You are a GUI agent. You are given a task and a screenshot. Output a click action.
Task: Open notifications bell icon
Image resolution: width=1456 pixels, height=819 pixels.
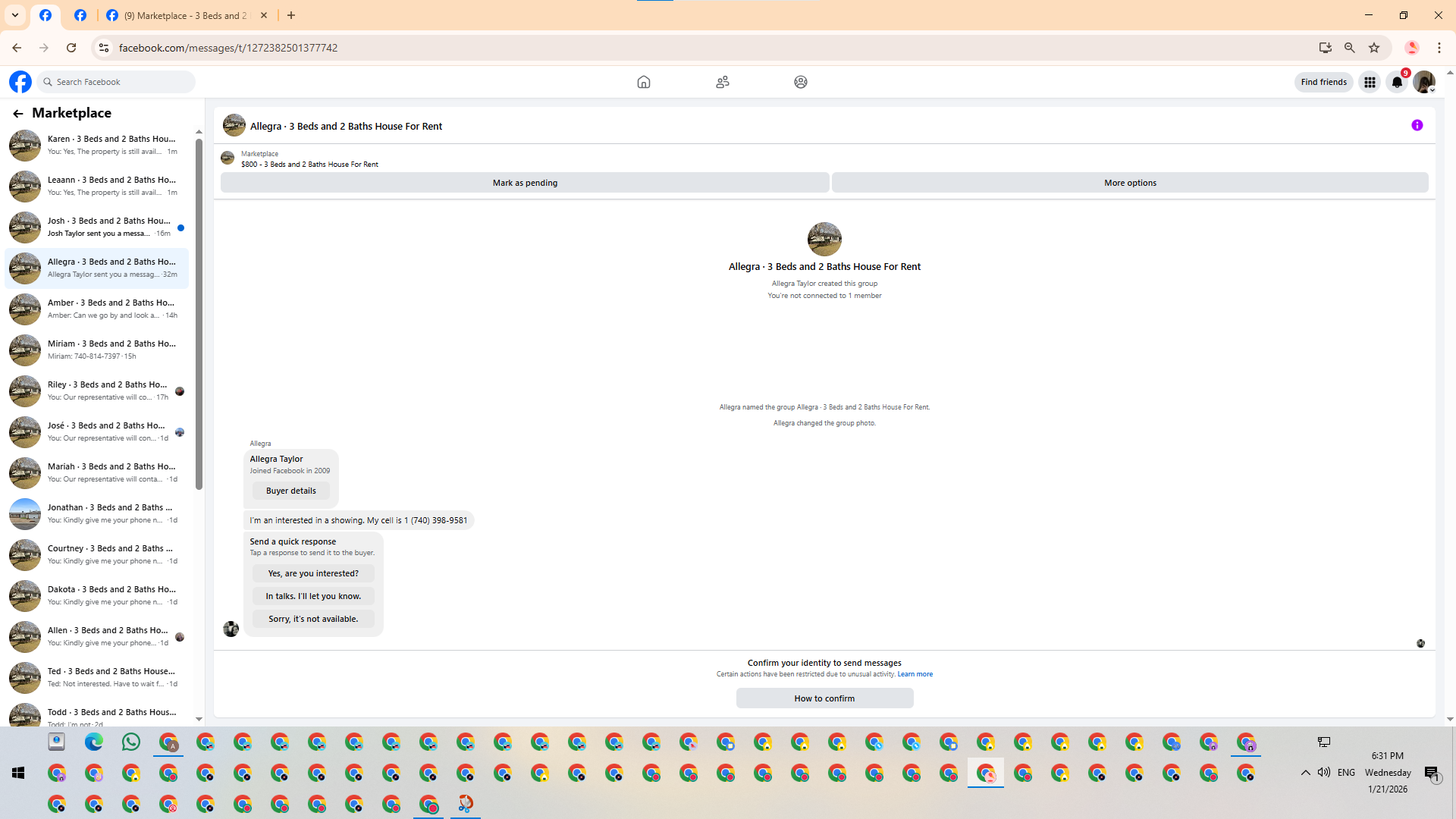(x=1397, y=82)
